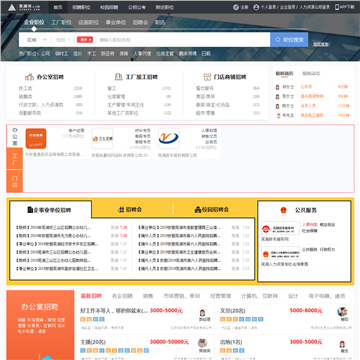Open 校园招聘 in the top navigation

coord(109,7)
